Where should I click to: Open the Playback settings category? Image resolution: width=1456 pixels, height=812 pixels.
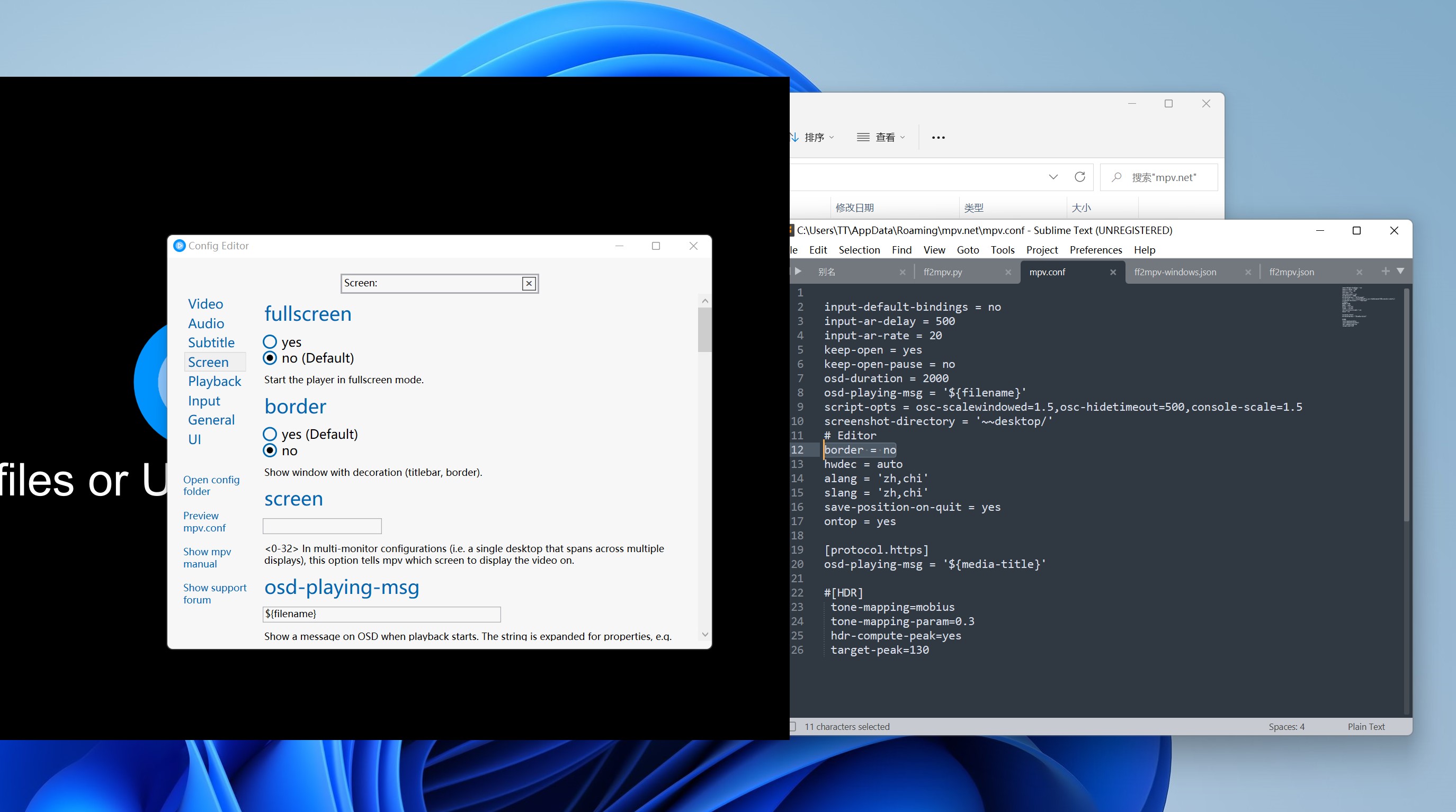point(214,382)
